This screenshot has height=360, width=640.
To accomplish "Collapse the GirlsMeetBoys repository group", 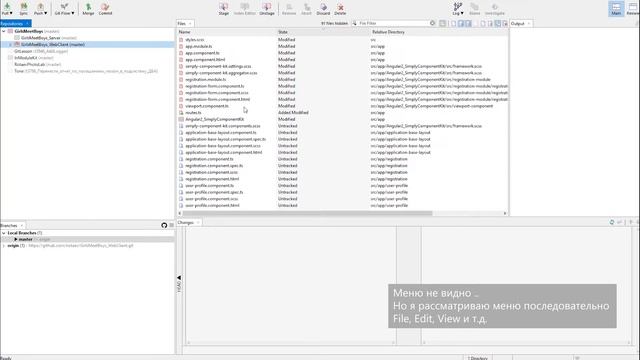I will (4, 31).
